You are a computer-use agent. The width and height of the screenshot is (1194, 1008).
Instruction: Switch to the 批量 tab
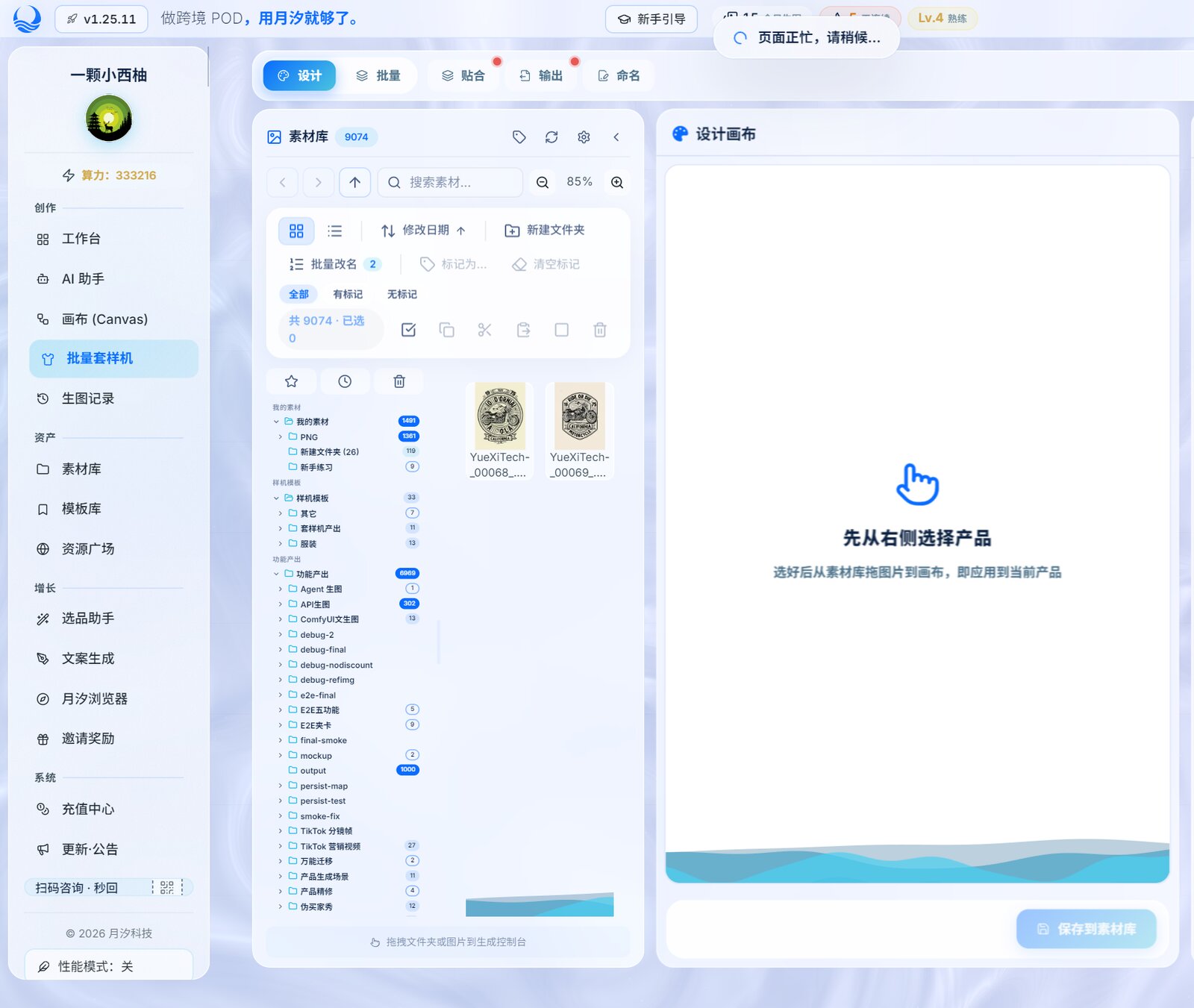(378, 75)
